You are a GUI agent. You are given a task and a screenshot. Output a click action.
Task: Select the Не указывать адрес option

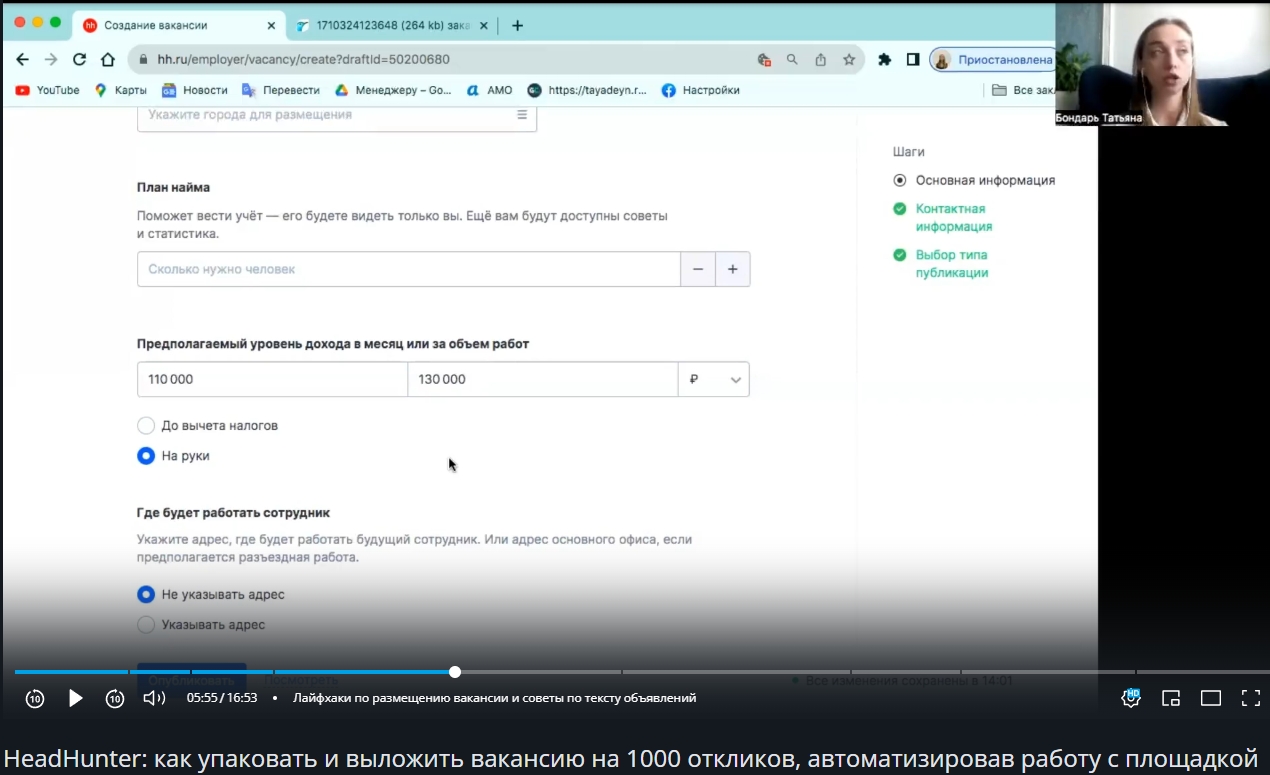(146, 594)
